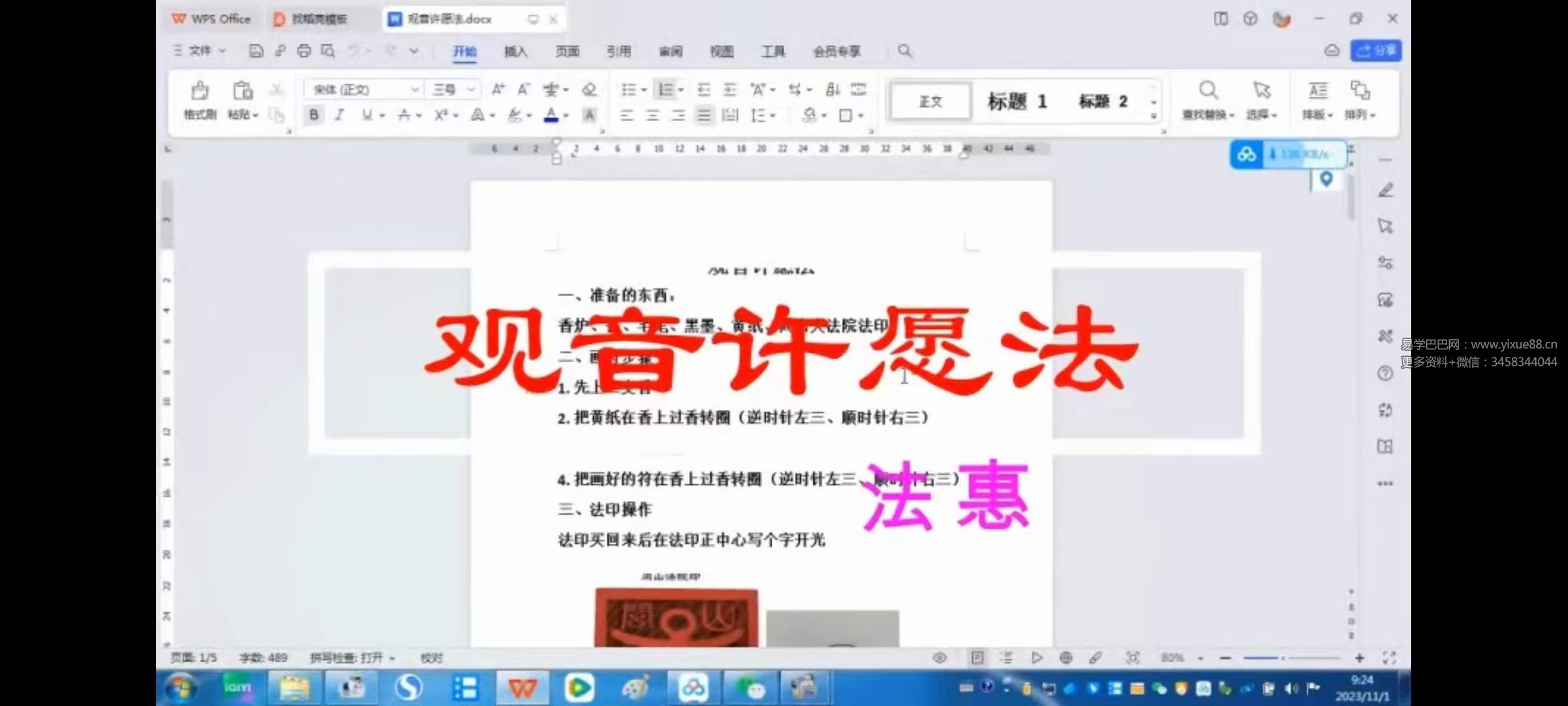Toggle spell check (拼写检查) in status bar

[350, 658]
